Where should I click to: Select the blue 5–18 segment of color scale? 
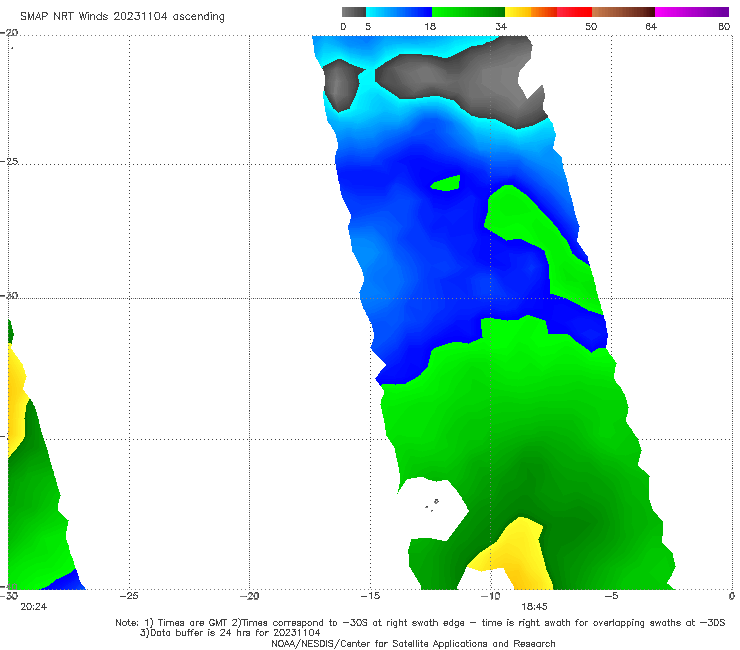[x=399, y=12]
